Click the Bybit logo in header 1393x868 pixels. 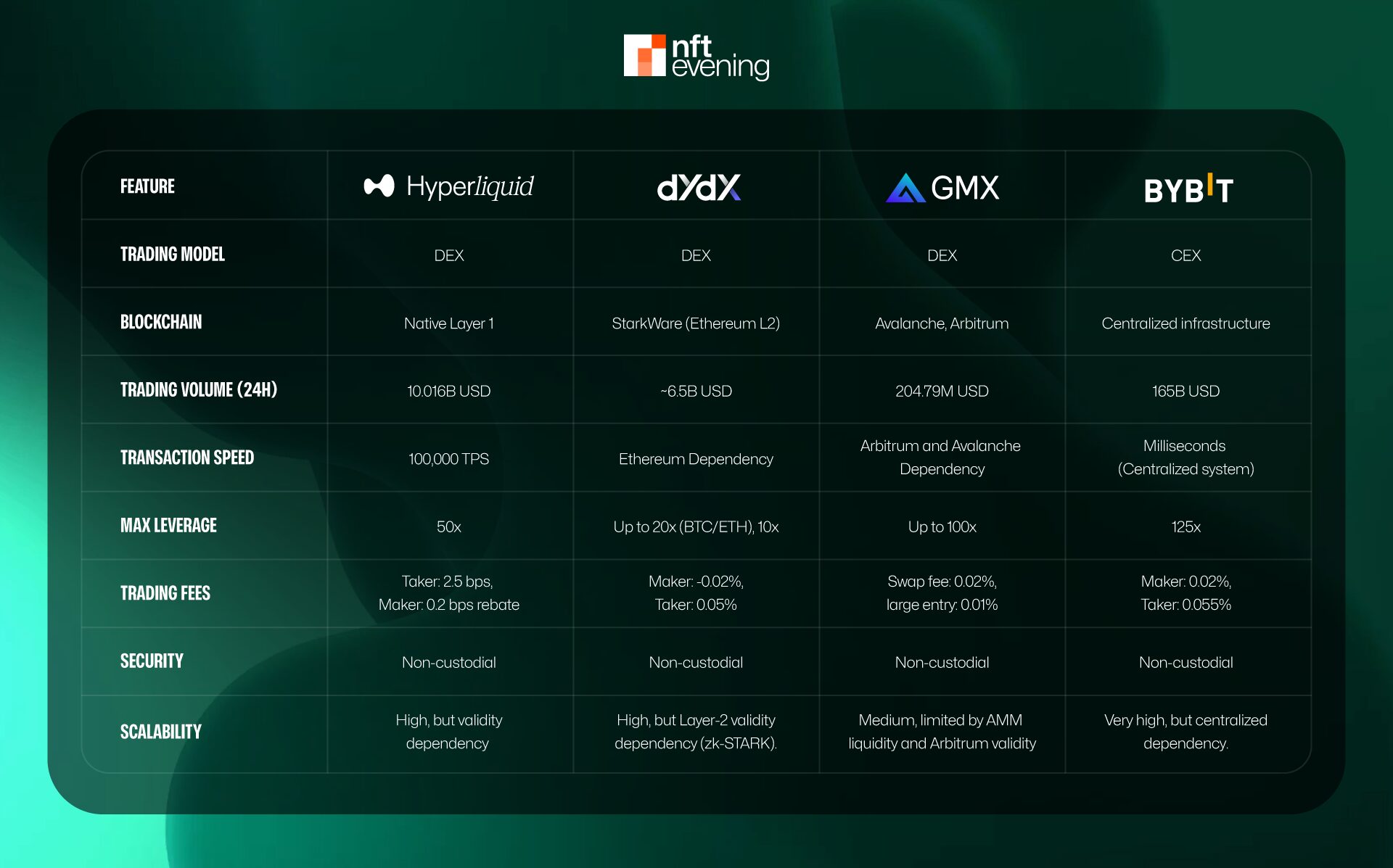click(1188, 189)
